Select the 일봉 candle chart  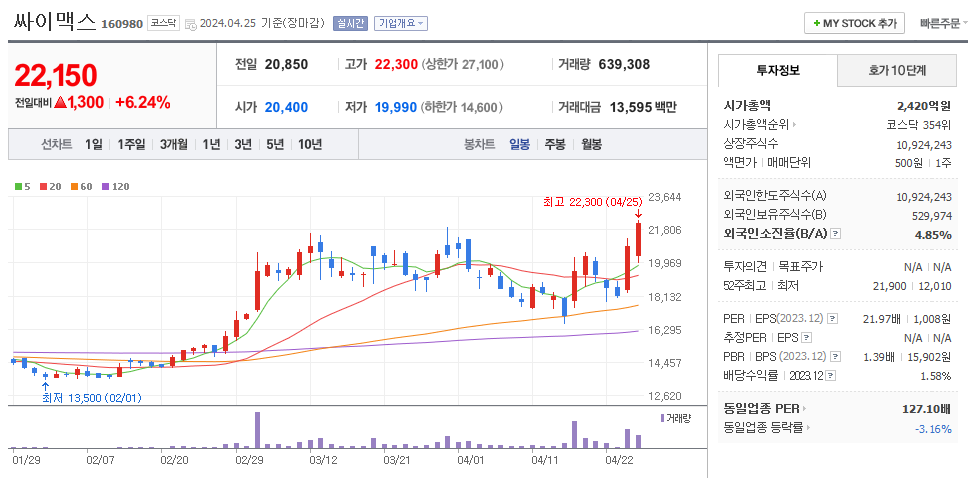click(519, 145)
